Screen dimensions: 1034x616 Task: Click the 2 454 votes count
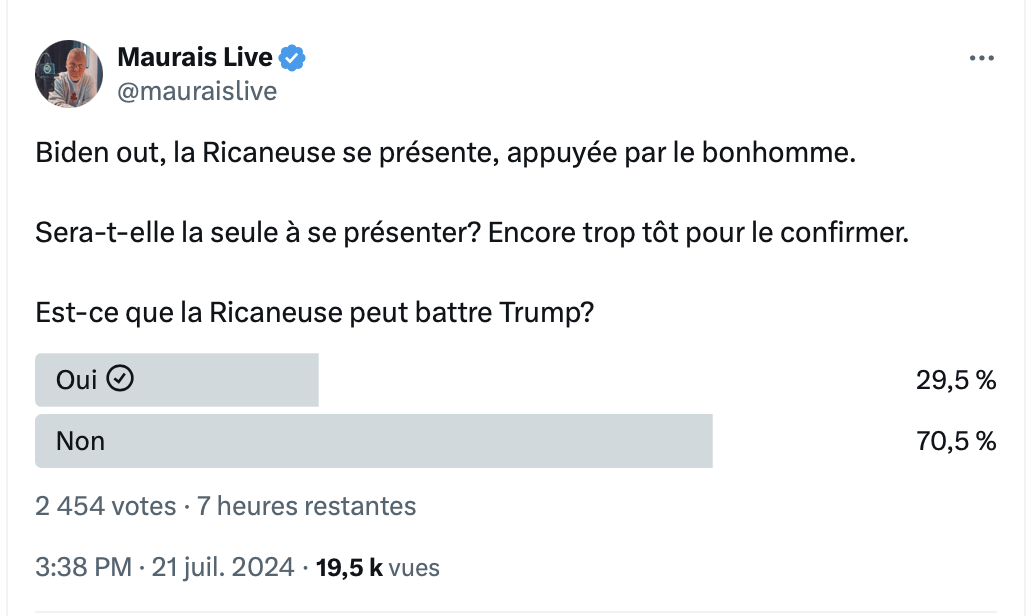106,507
